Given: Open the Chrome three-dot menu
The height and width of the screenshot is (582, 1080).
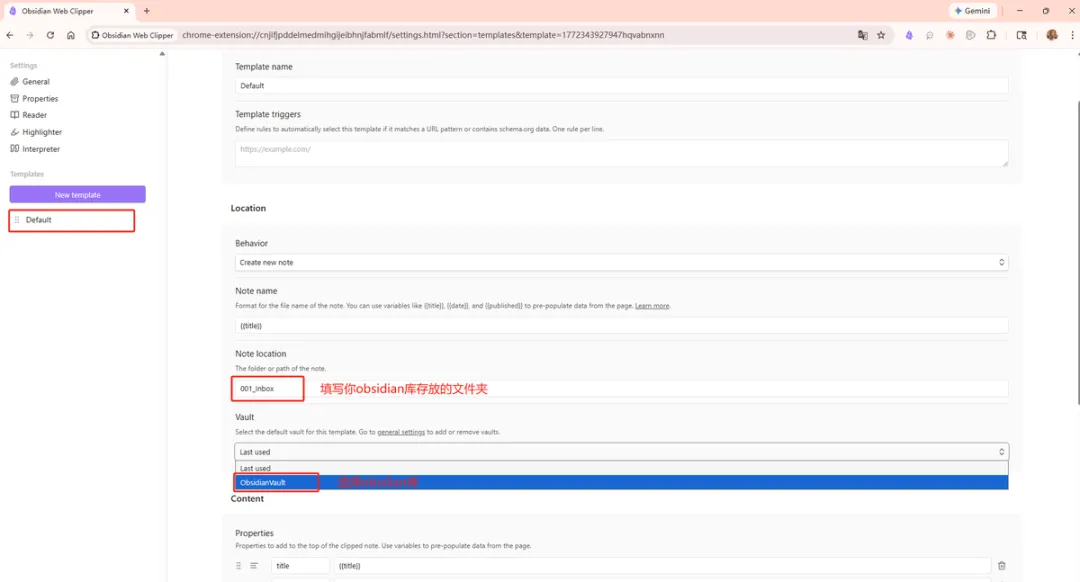Looking at the screenshot, I should coord(1071,35).
